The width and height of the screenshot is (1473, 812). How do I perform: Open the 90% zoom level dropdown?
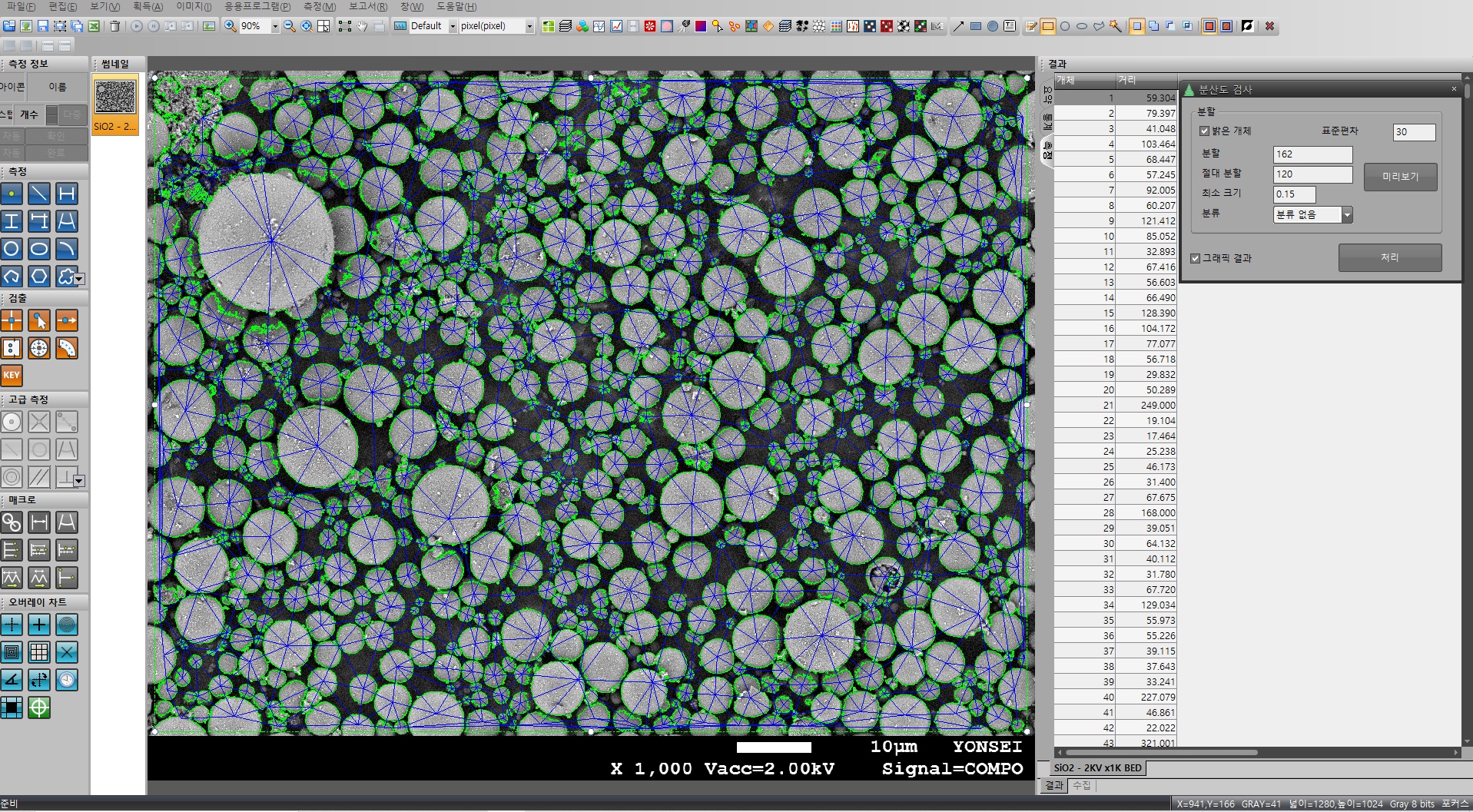(x=275, y=25)
